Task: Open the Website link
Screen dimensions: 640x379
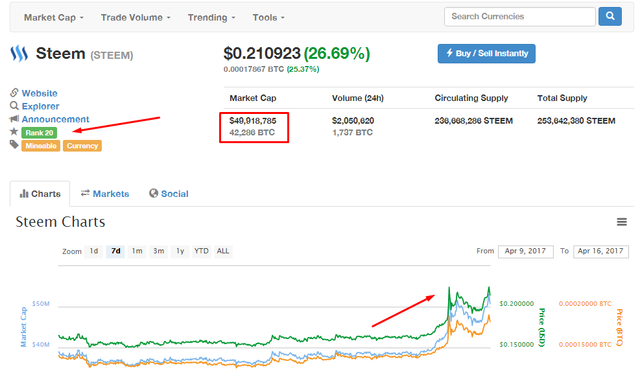Action: (x=40, y=93)
